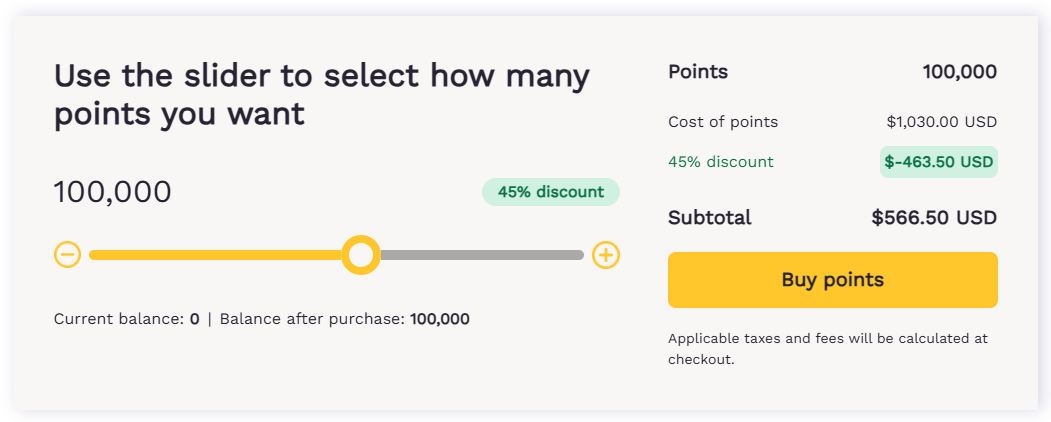Click the $566.50 USD subtotal amount
1051x422 pixels.
pyautogui.click(x=934, y=218)
